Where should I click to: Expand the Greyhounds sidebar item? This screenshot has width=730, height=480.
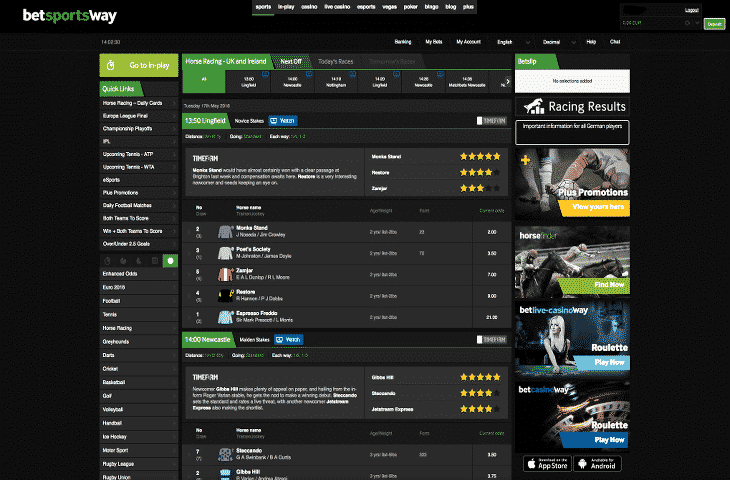click(x=139, y=341)
